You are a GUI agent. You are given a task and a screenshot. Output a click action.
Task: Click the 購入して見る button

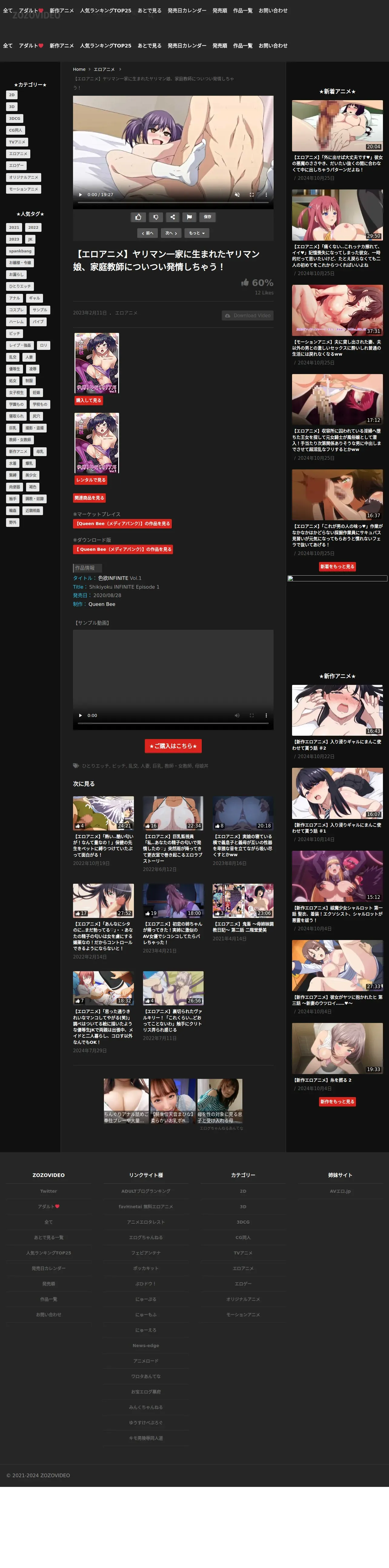88,400
